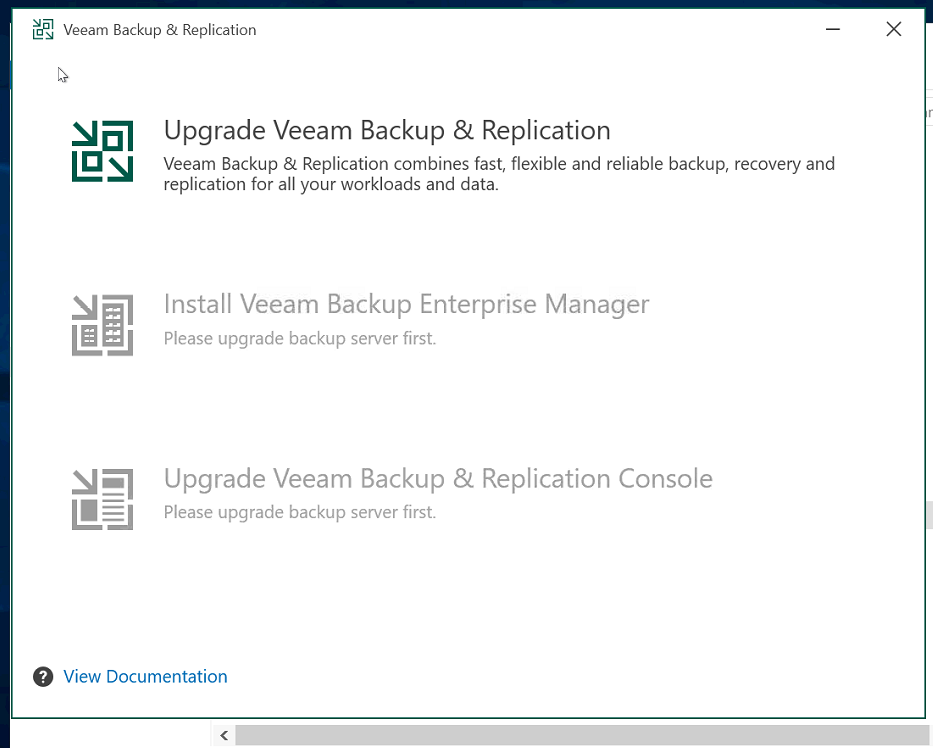This screenshot has width=933, height=748.
Task: Click the Veeam Backup & Replication window title text
Action: (x=159, y=30)
